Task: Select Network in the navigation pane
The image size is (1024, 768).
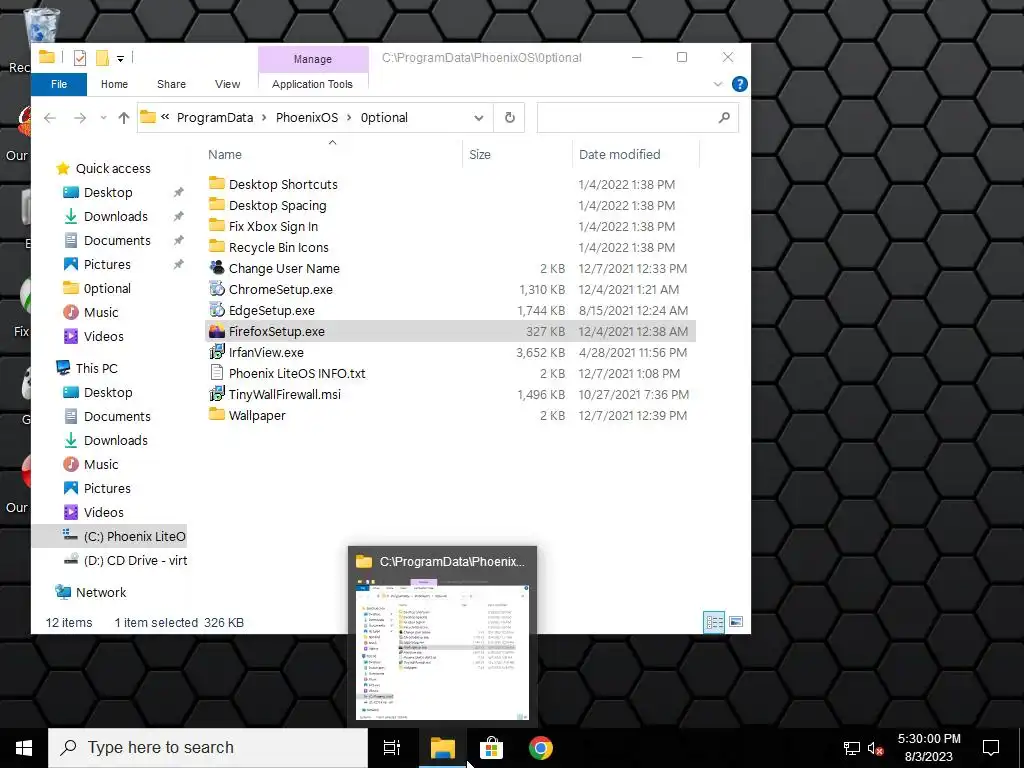Action: 101,593
